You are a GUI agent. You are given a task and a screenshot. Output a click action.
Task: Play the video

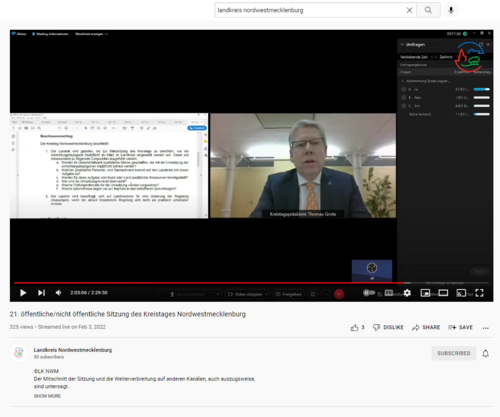pyautogui.click(x=23, y=293)
